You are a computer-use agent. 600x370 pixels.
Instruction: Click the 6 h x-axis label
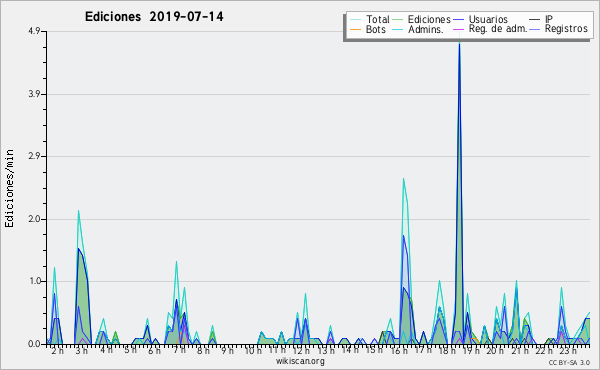point(154,350)
